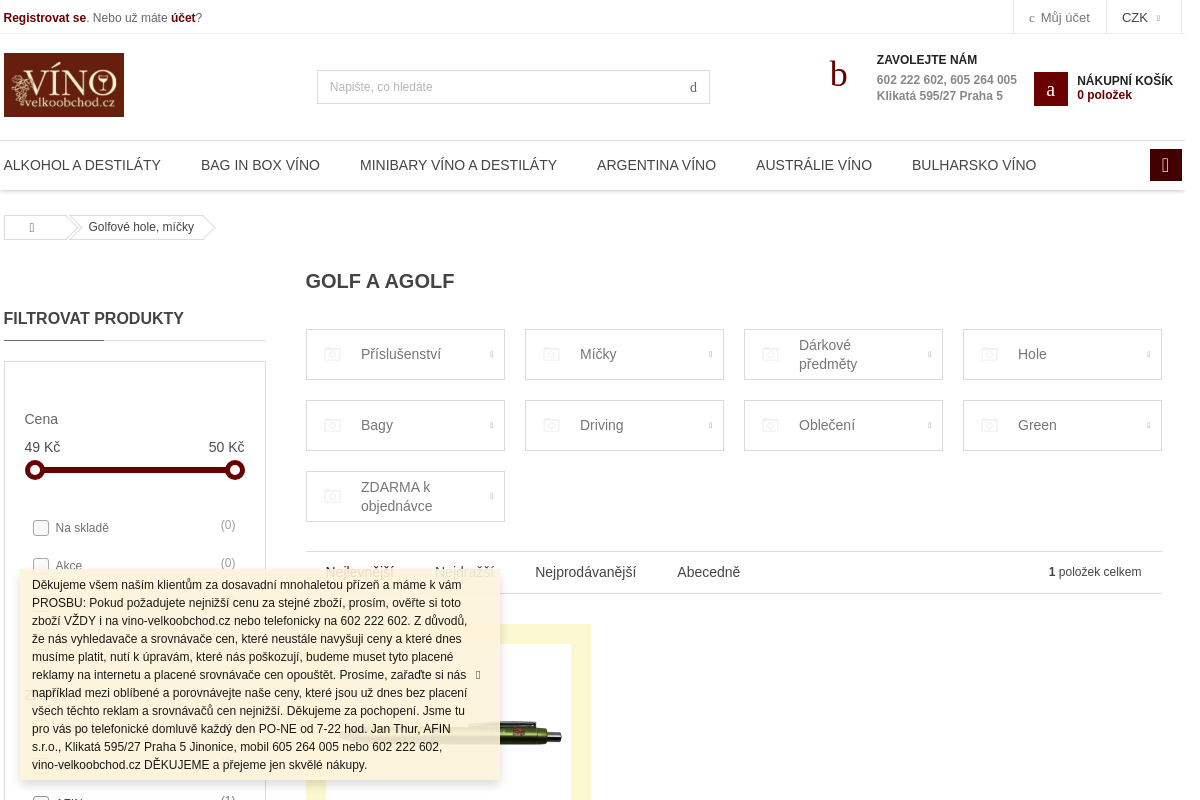Viewport: 1200px width, 800px height.
Task: Open the pen product thumbnail image
Action: click(448, 722)
